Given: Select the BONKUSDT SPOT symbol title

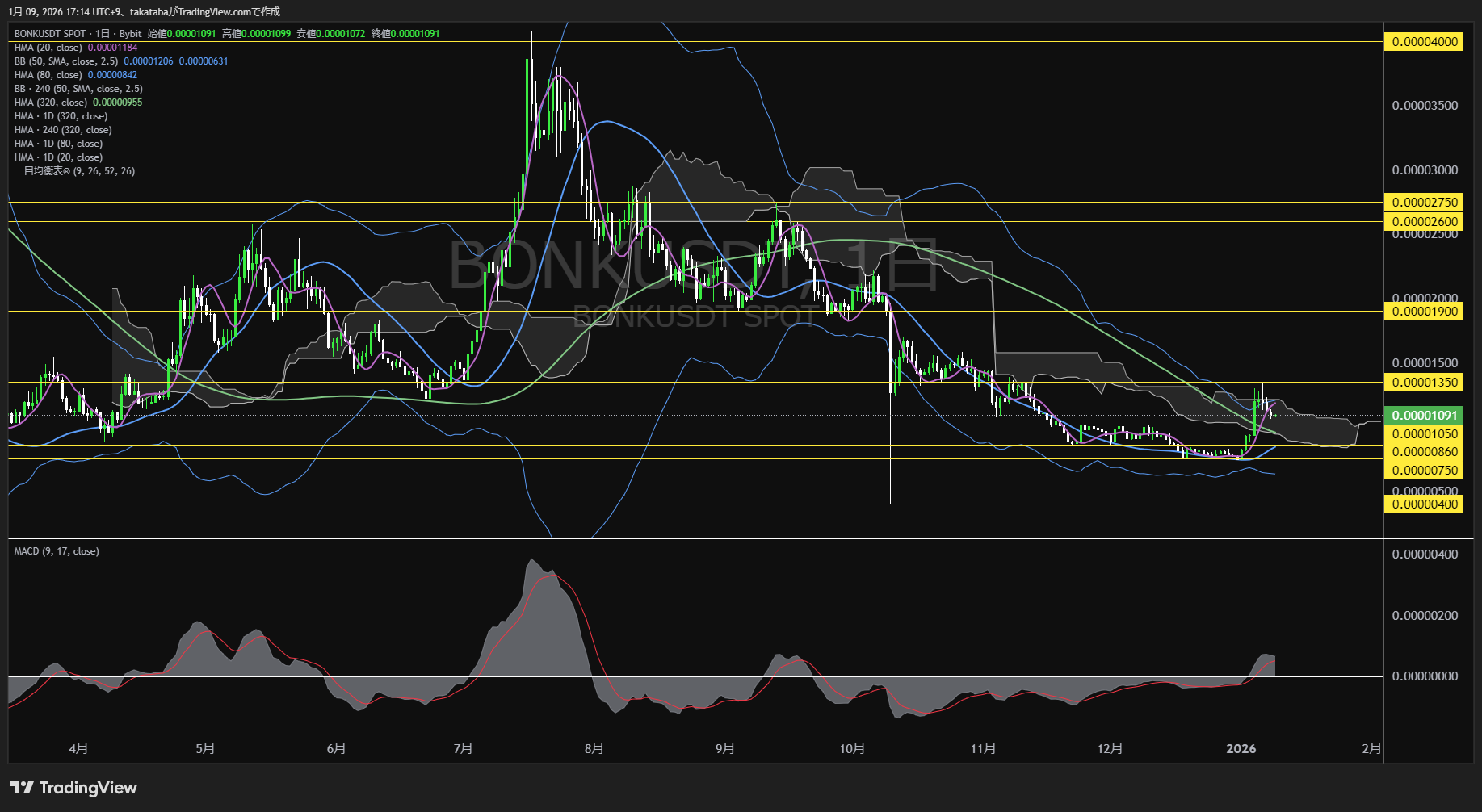Looking at the screenshot, I should pyautogui.click(x=50, y=34).
